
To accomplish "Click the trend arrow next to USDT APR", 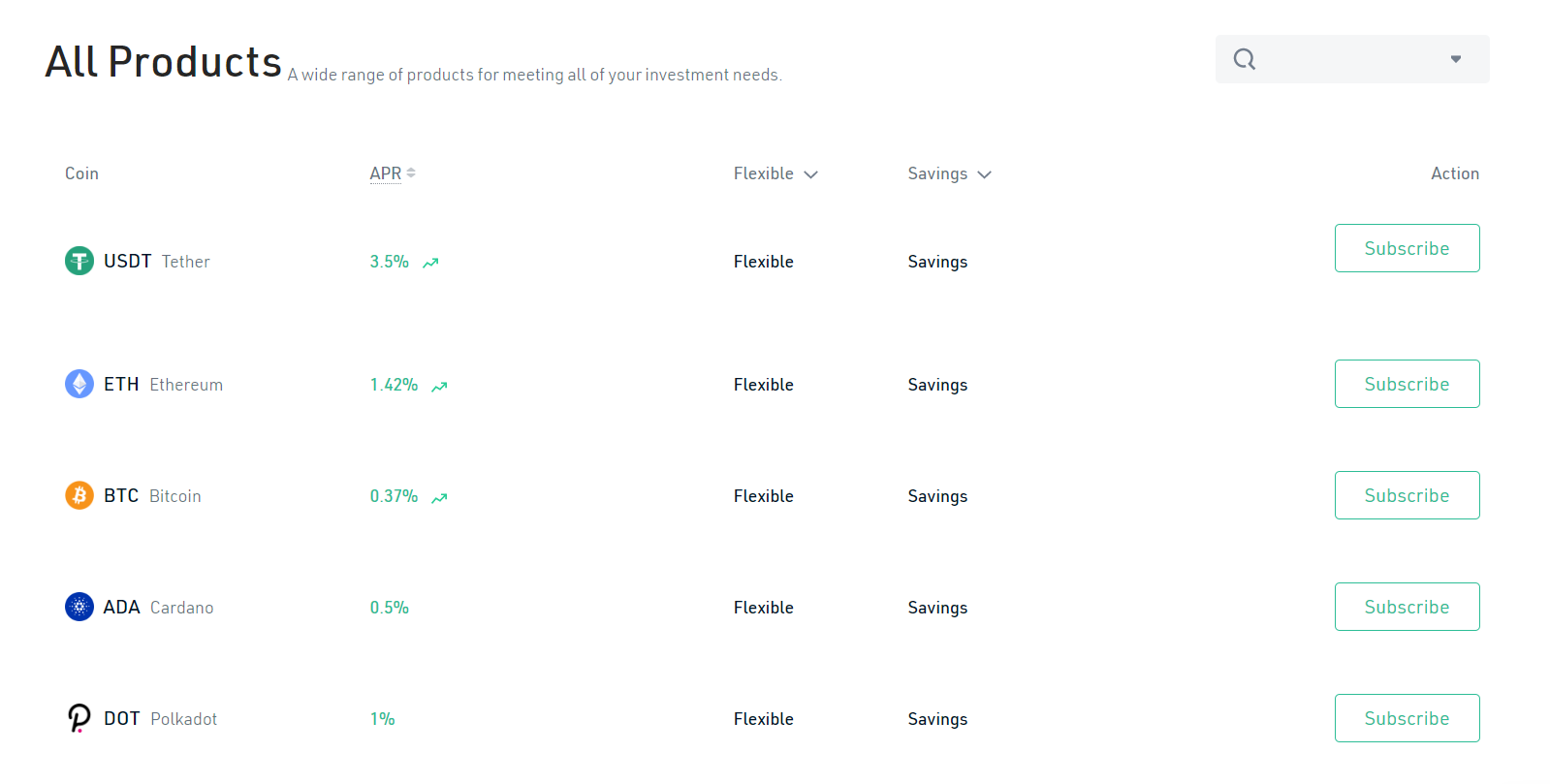I will (430, 263).
